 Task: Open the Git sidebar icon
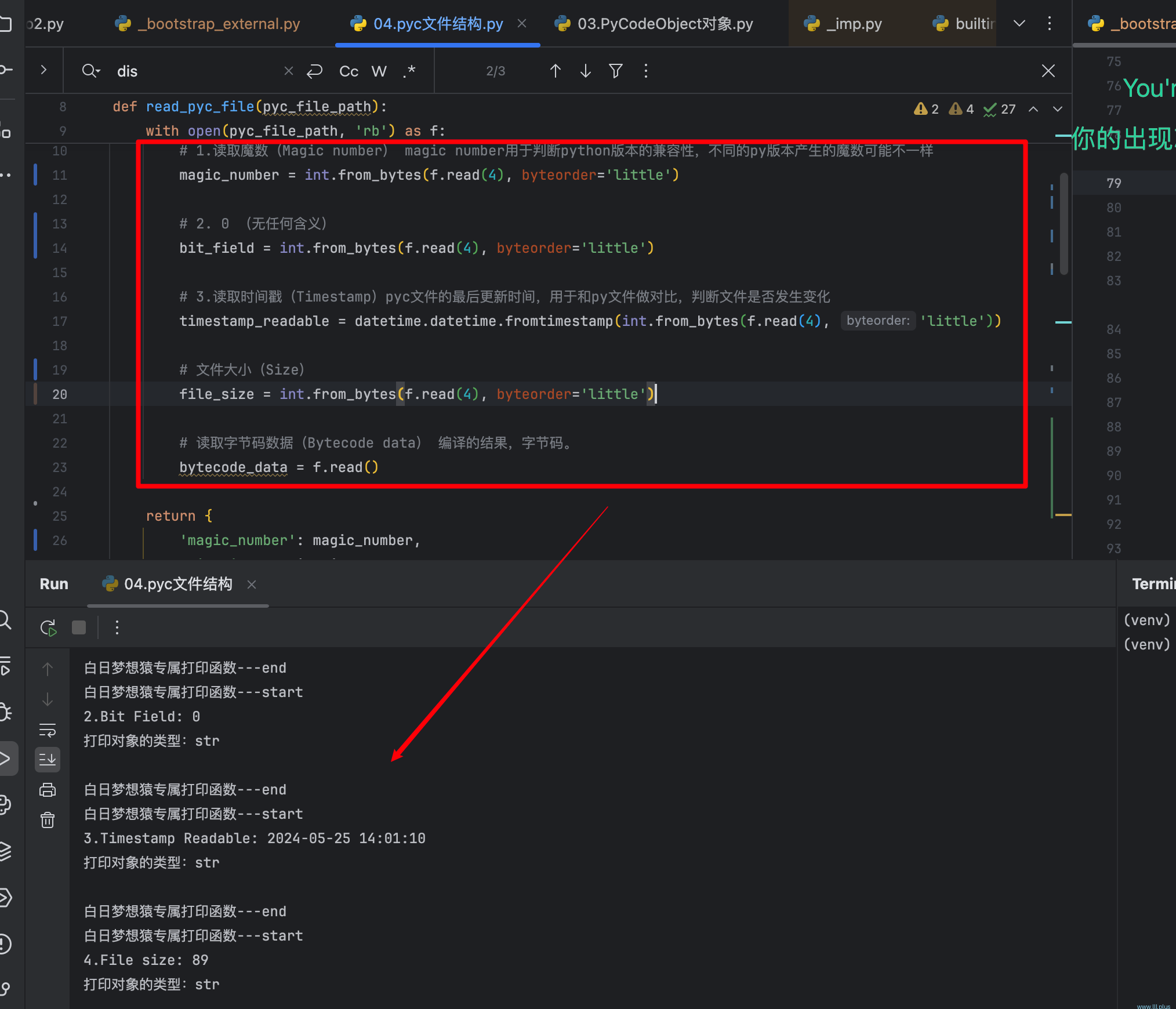(x=5, y=989)
